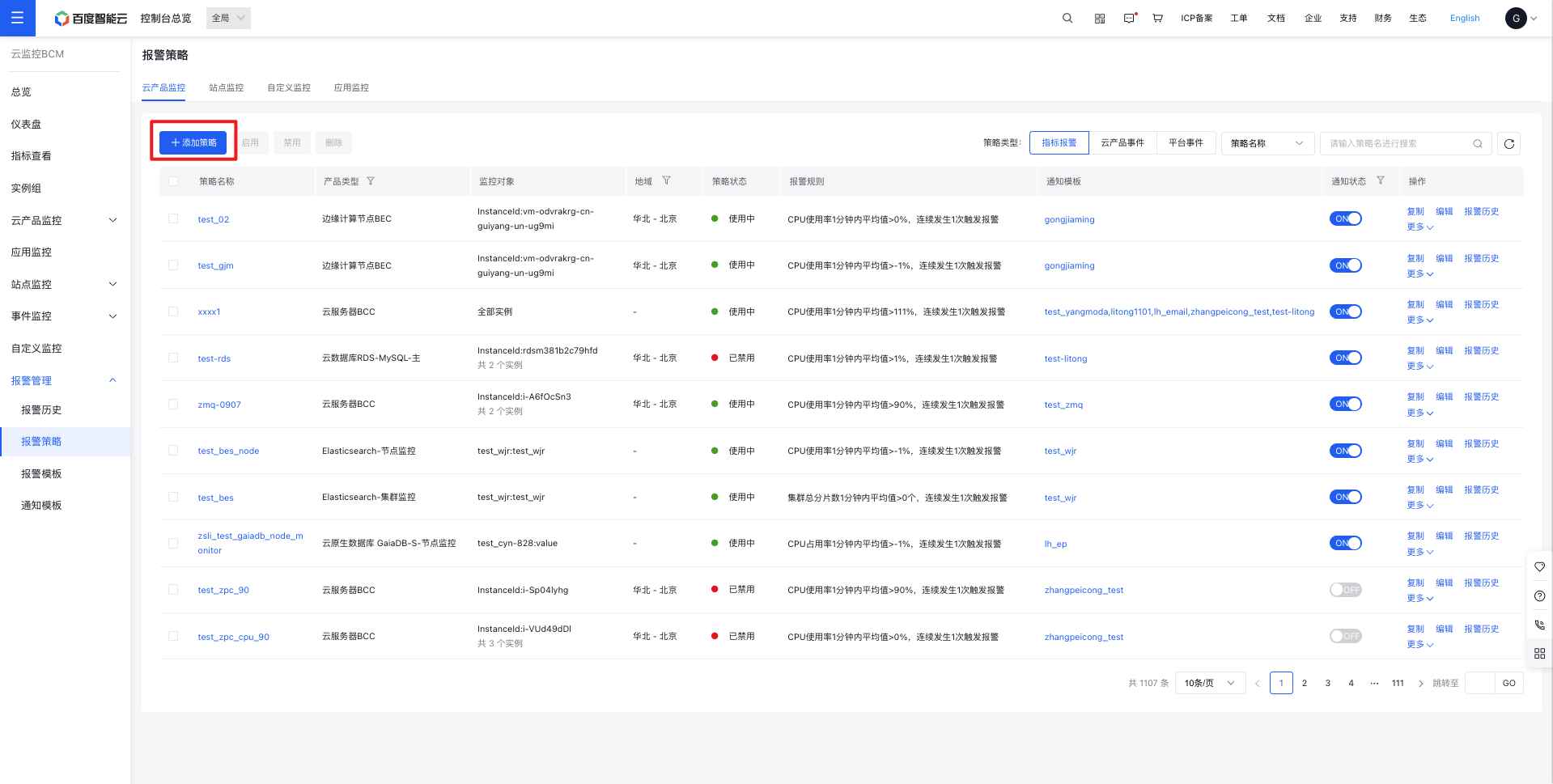Open the search magnifier in top bar
1553x784 pixels.
pos(1067,18)
